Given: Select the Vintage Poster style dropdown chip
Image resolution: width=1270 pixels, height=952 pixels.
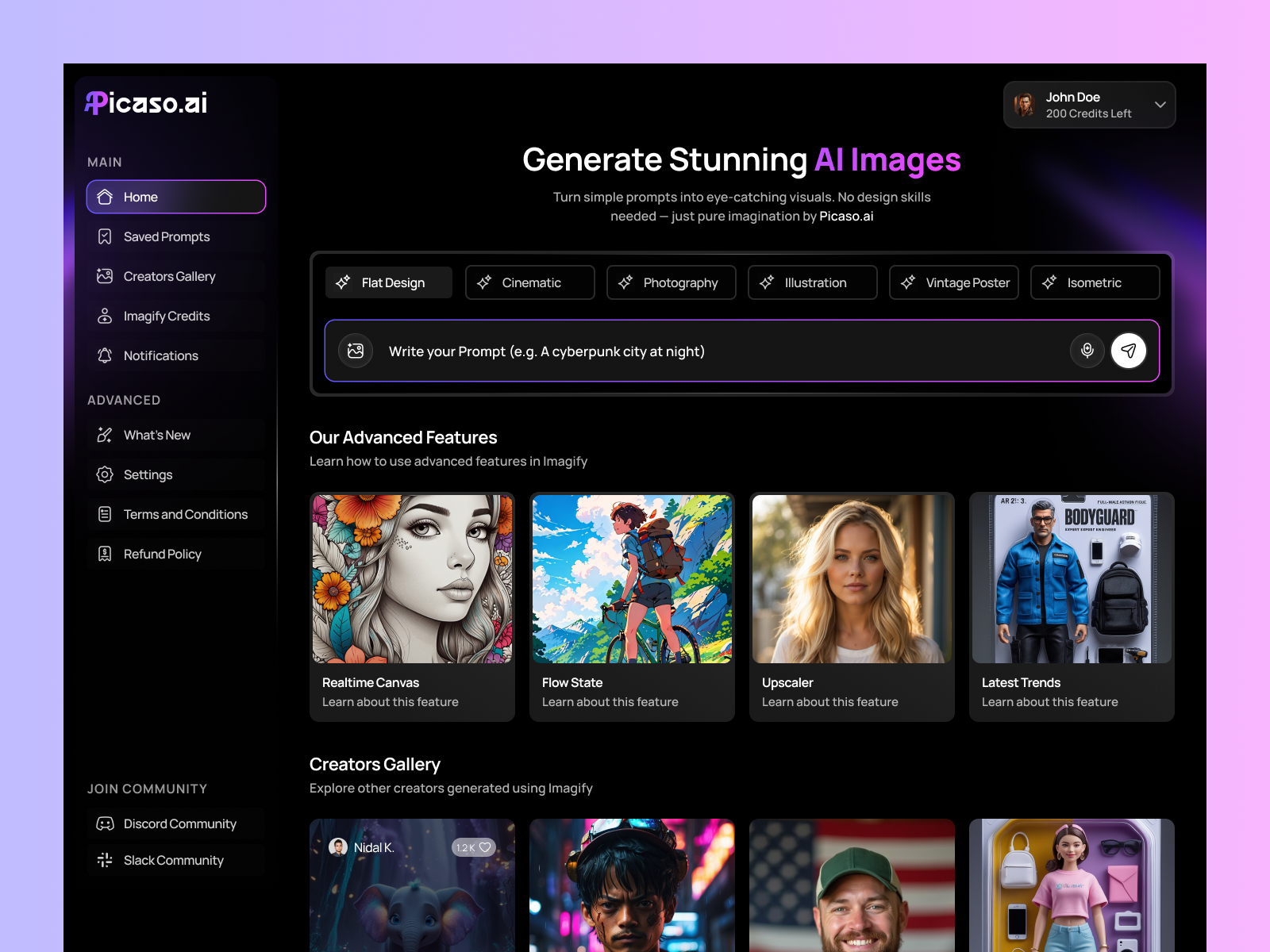Looking at the screenshot, I should [953, 282].
